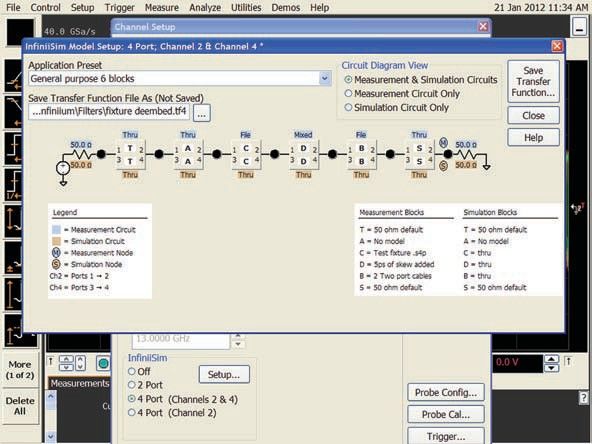This screenshot has height=444, width=592.
Task: Click the C block in circuit diagram
Action: coord(245,155)
